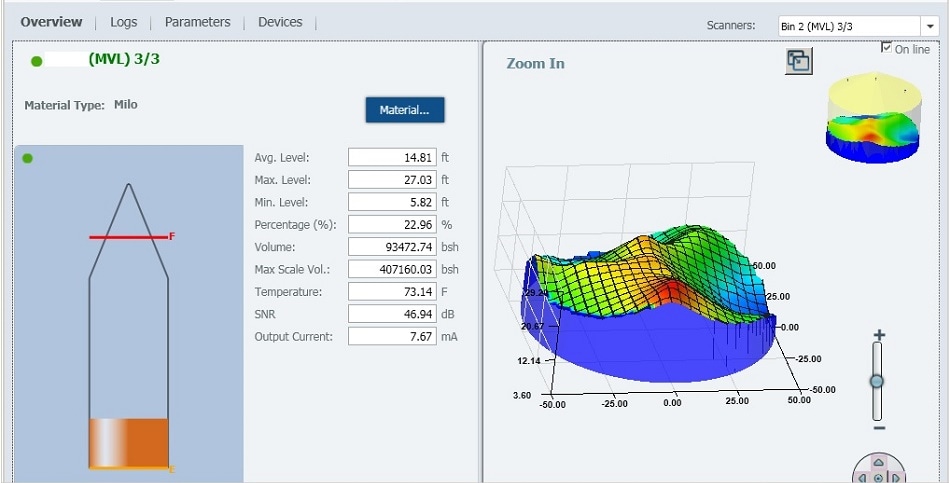The height and width of the screenshot is (483, 949).
Task: Click the Volume value 93472.74
Action: [392, 247]
